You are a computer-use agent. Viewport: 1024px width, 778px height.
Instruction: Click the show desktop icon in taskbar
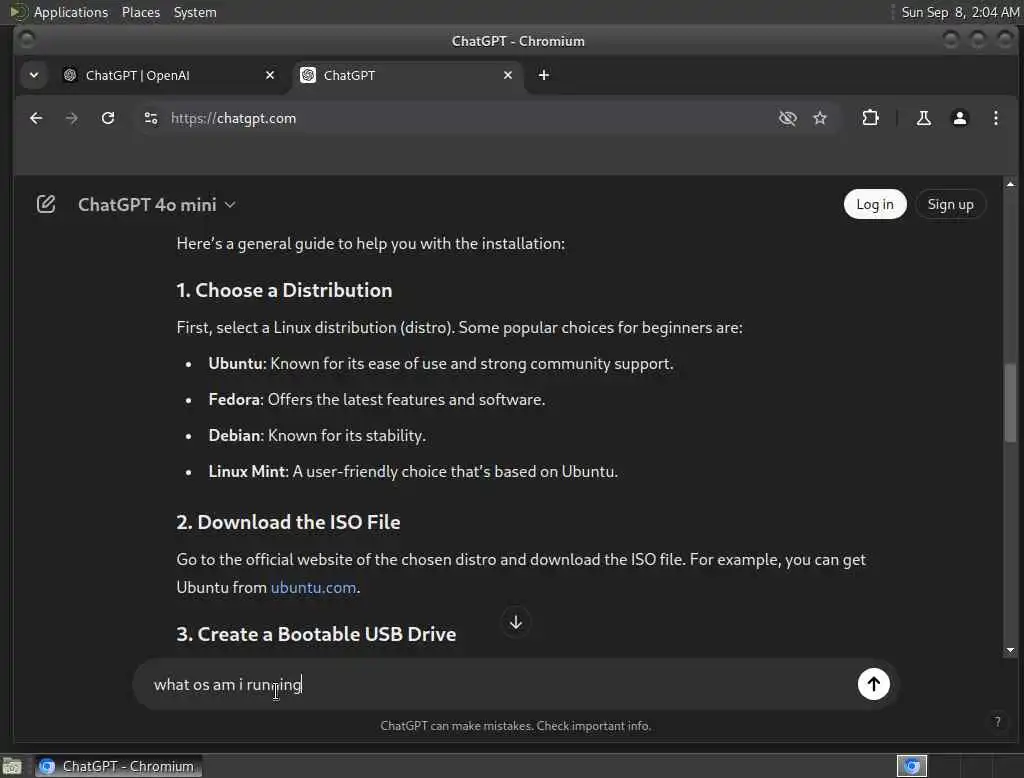click(x=12, y=766)
